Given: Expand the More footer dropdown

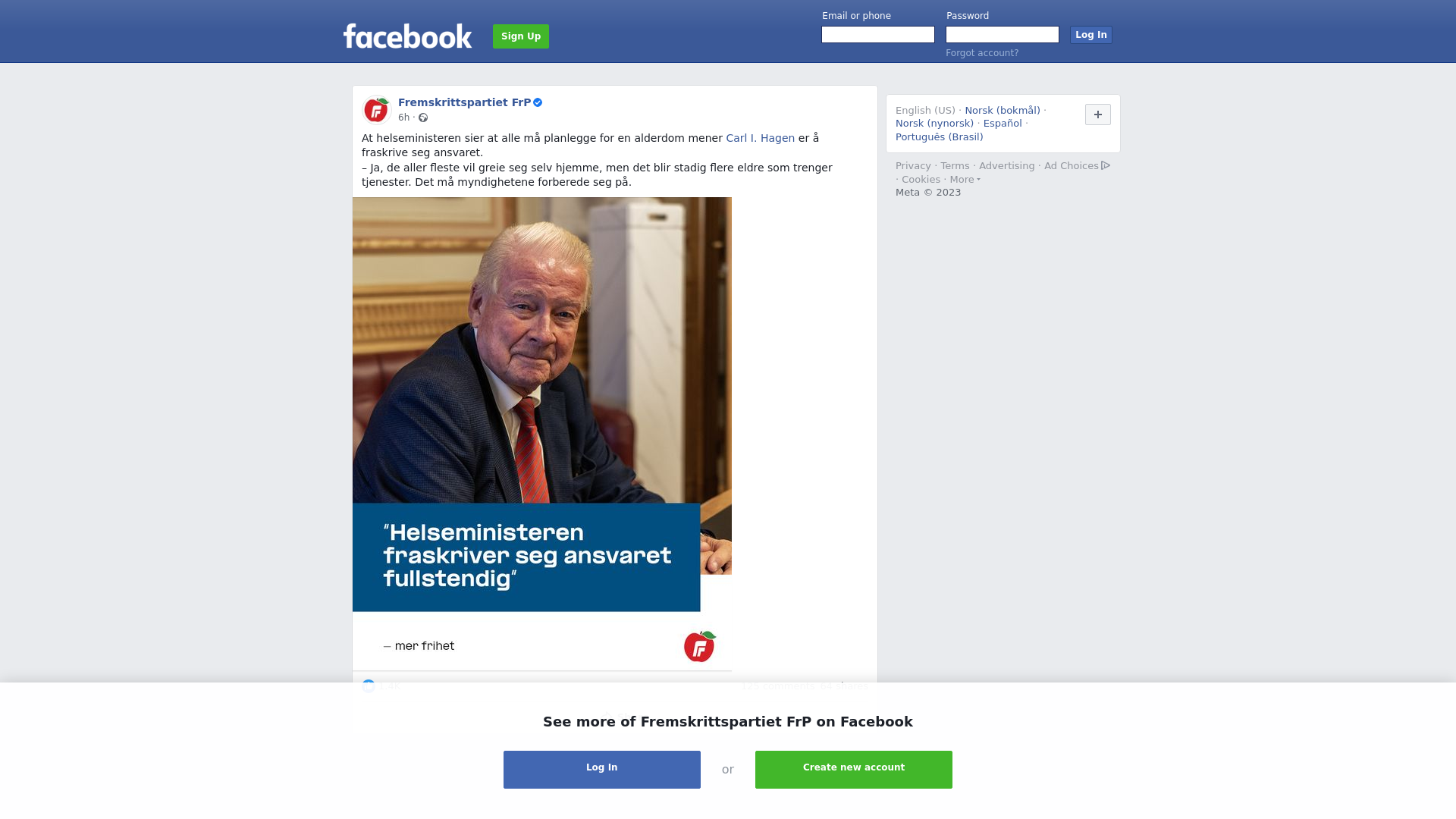Looking at the screenshot, I should coord(965,180).
